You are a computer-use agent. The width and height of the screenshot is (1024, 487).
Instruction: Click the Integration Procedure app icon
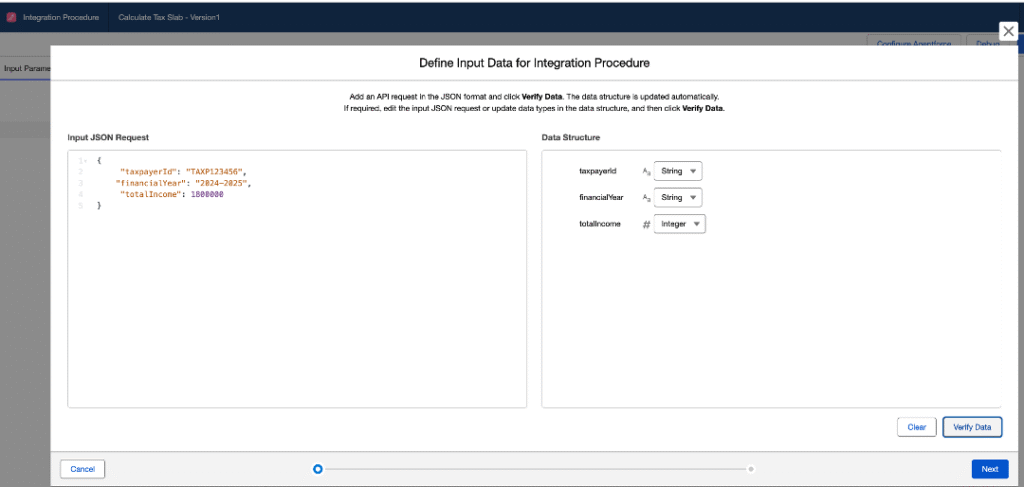(11, 18)
